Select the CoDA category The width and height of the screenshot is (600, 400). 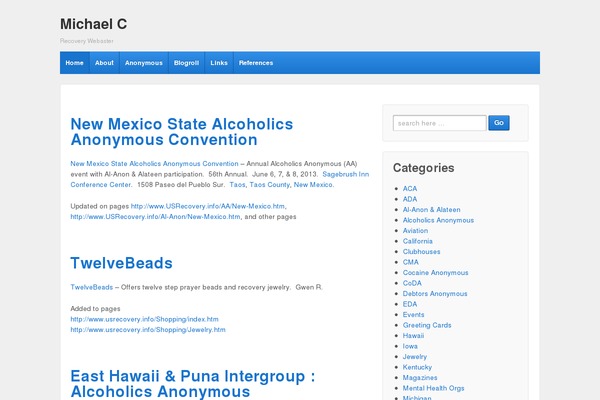tap(412, 283)
